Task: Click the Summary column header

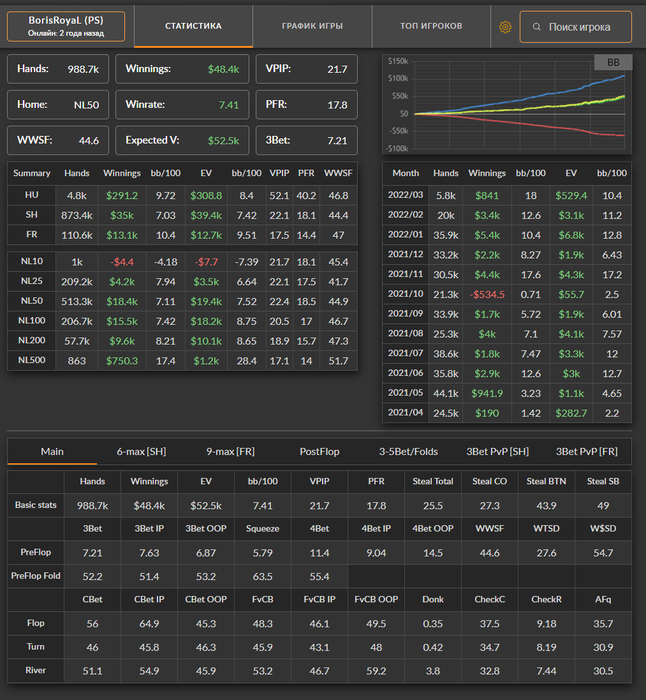Action: coord(32,173)
